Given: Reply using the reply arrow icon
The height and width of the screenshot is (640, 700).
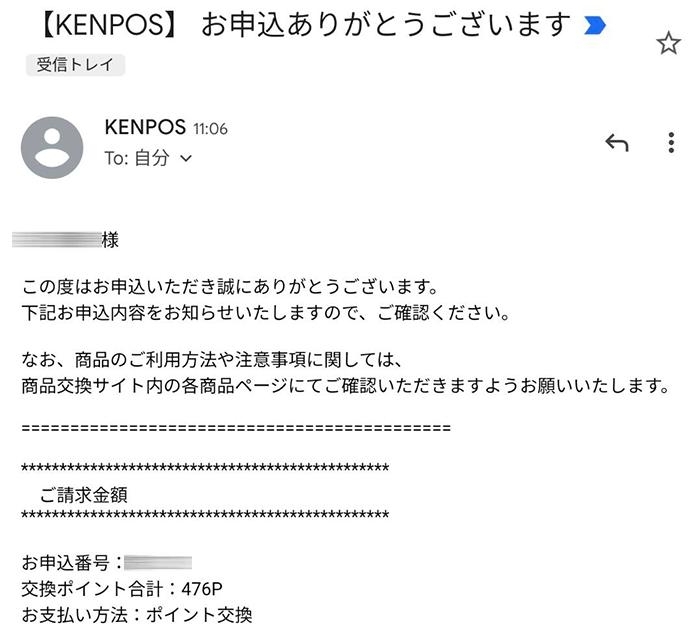Looking at the screenshot, I should coord(617,143).
